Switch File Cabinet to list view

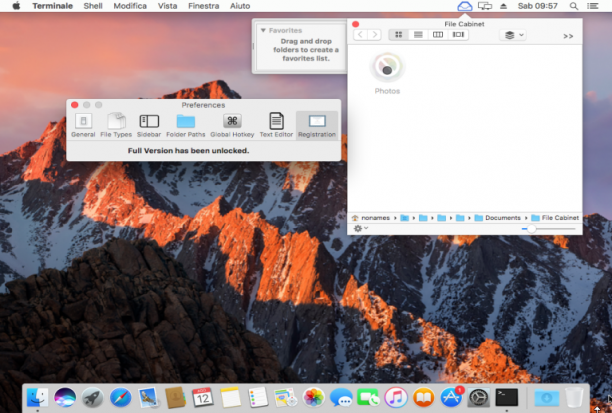pos(418,35)
